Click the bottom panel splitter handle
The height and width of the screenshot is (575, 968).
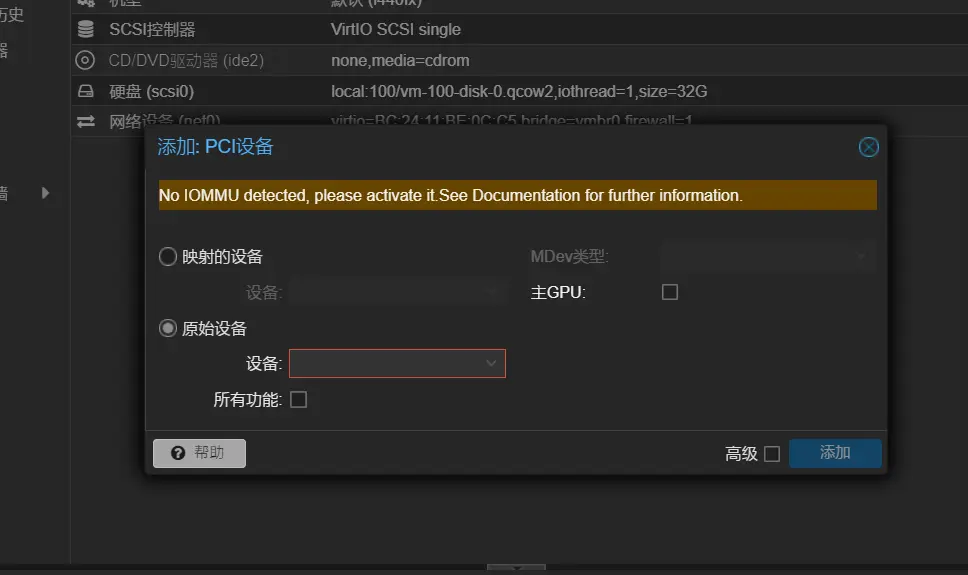pyautogui.click(x=515, y=568)
